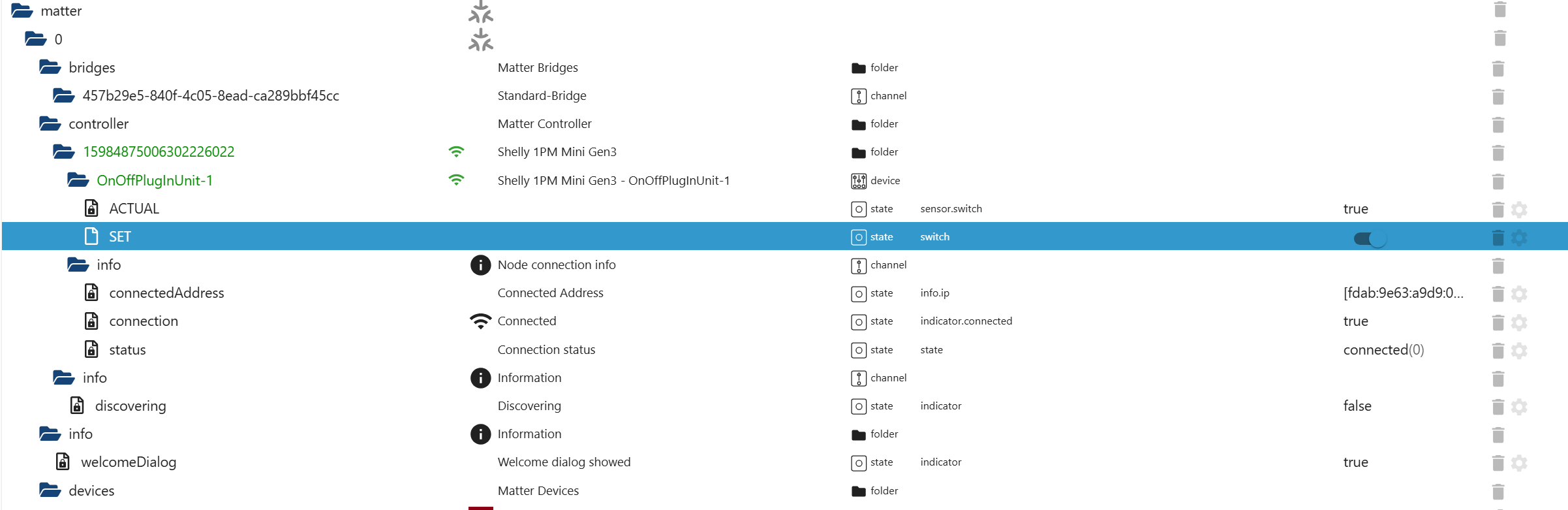Click trash icon for Shelly 1PM Mini Gen3 folder
This screenshot has width=1568, height=510.
[x=1498, y=153]
